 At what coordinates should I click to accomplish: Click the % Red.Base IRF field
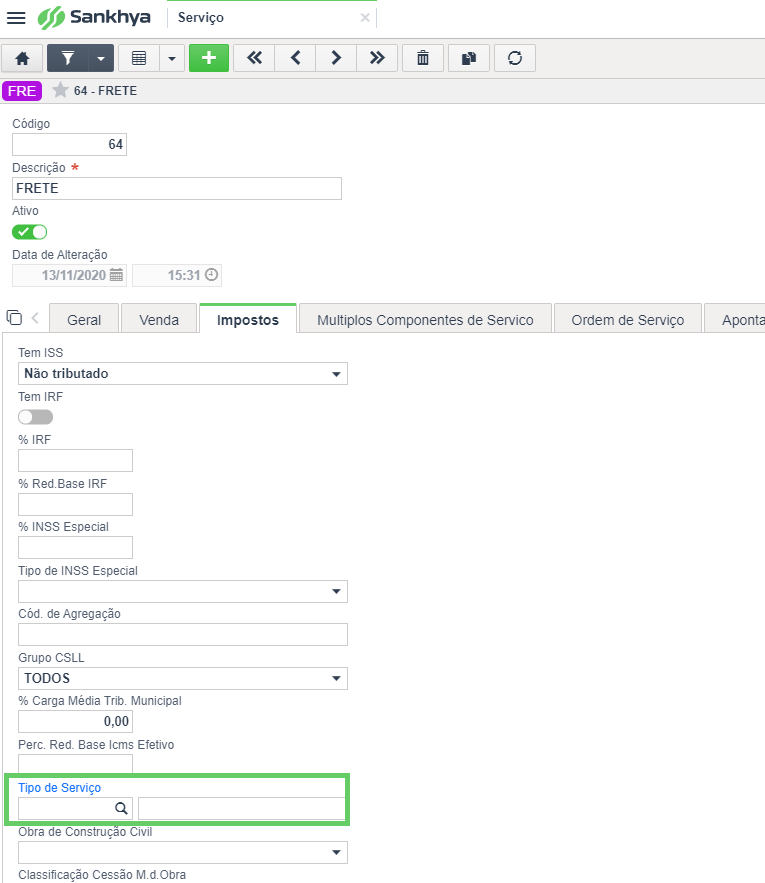75,504
